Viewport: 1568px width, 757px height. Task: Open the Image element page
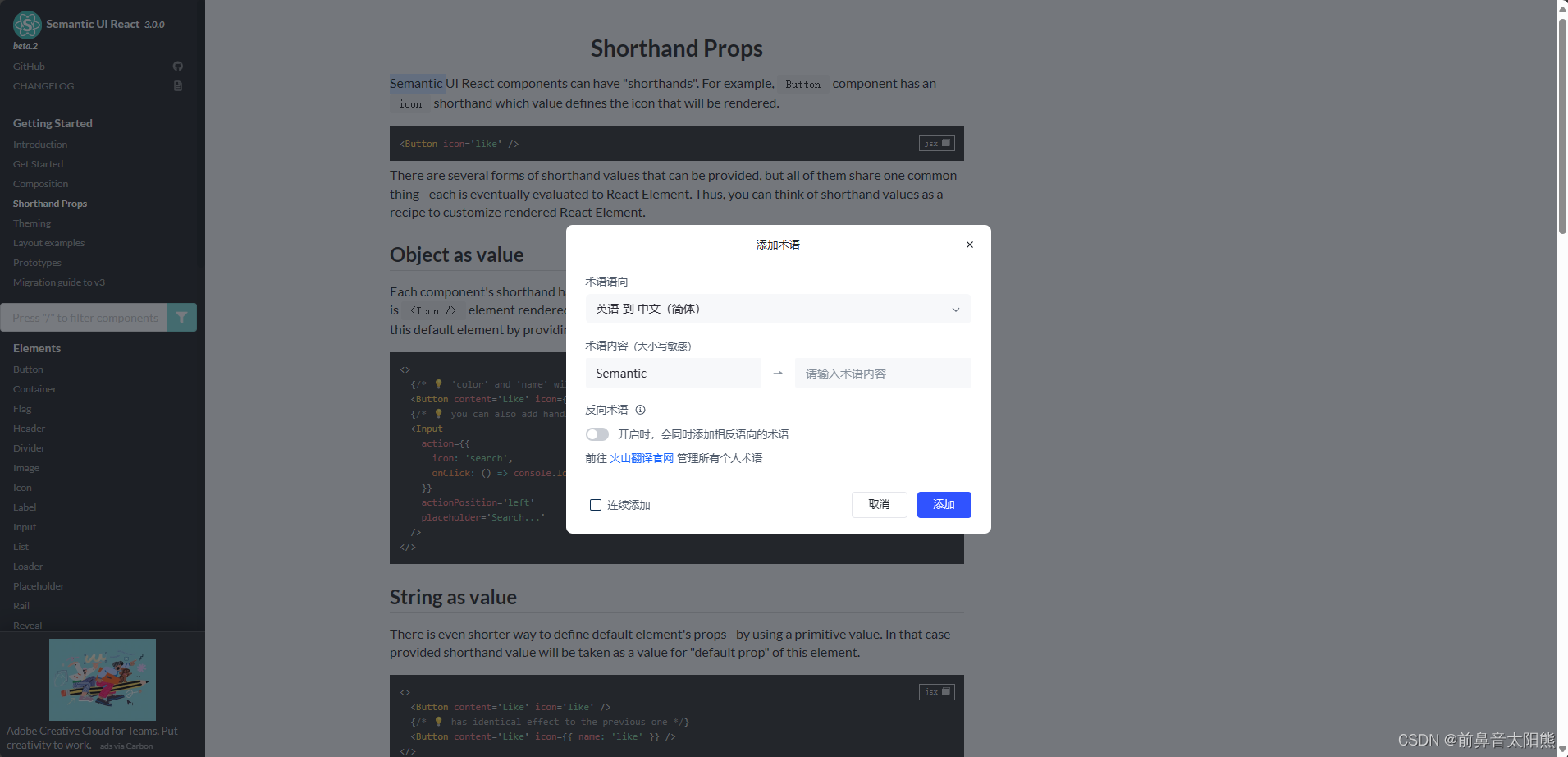(26, 468)
